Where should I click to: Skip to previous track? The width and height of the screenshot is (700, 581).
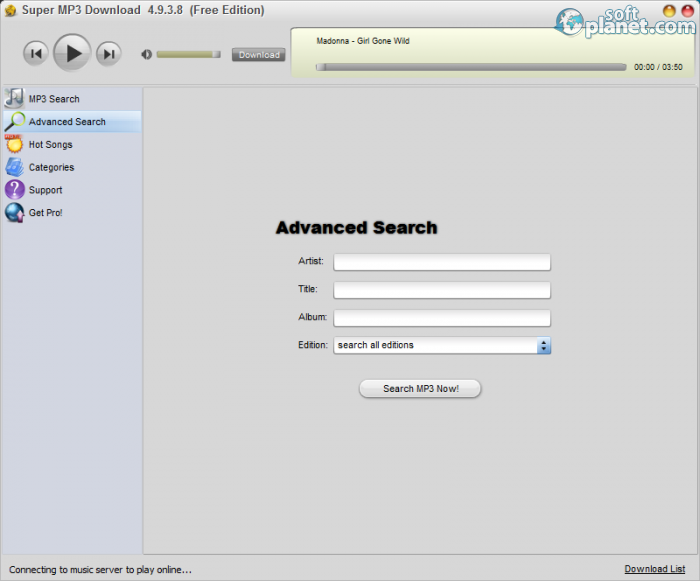[36, 54]
